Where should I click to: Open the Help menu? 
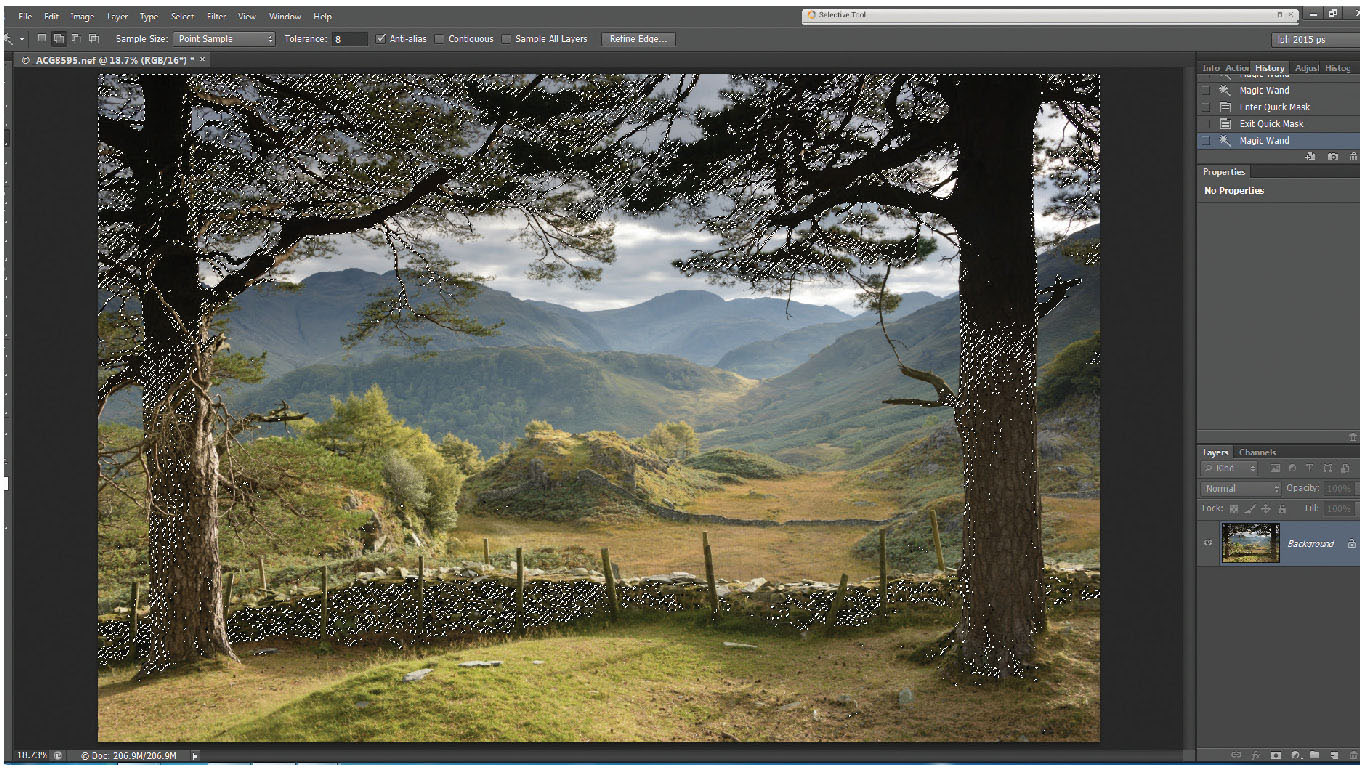(x=322, y=16)
